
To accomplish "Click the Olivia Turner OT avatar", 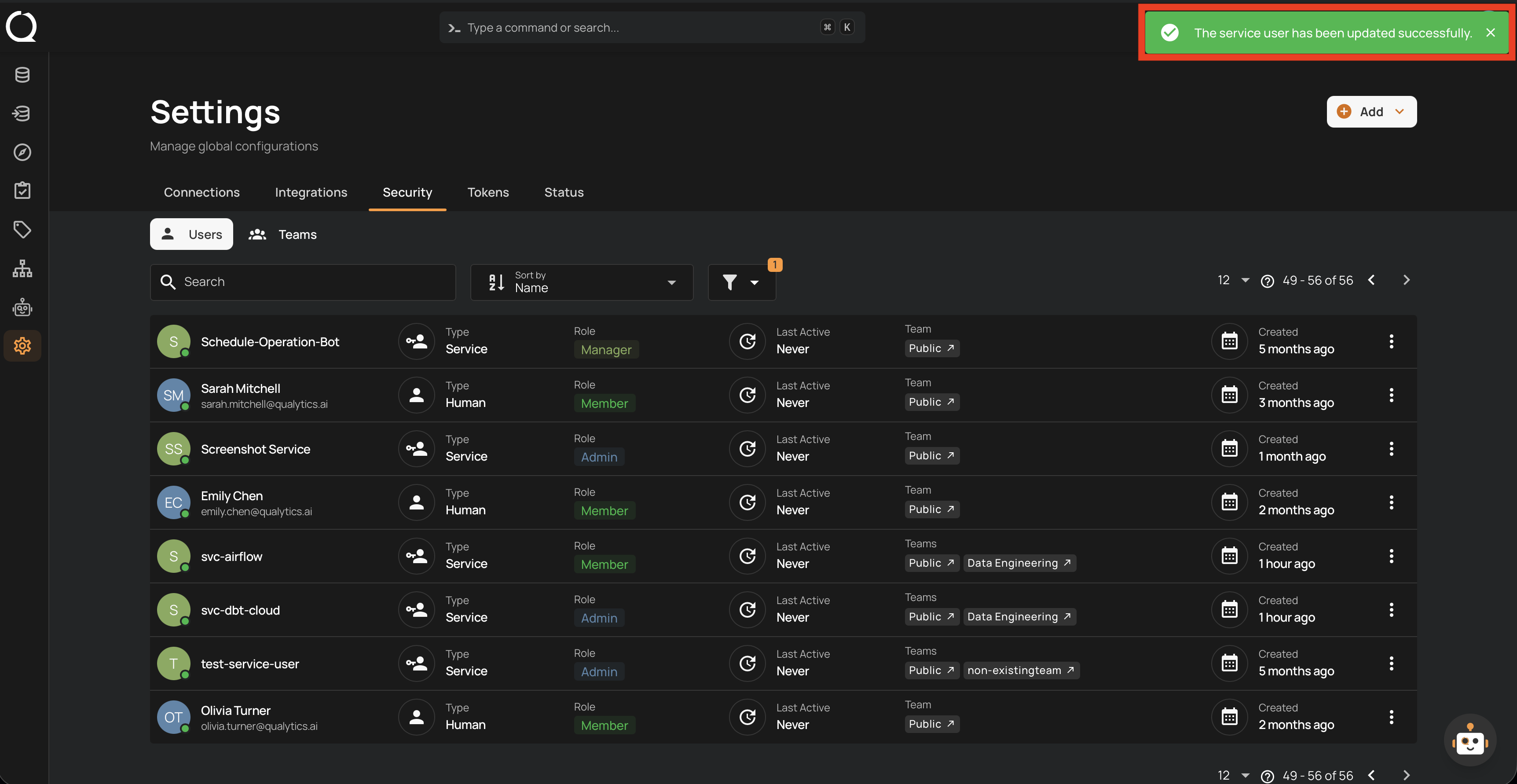I will tap(173, 717).
